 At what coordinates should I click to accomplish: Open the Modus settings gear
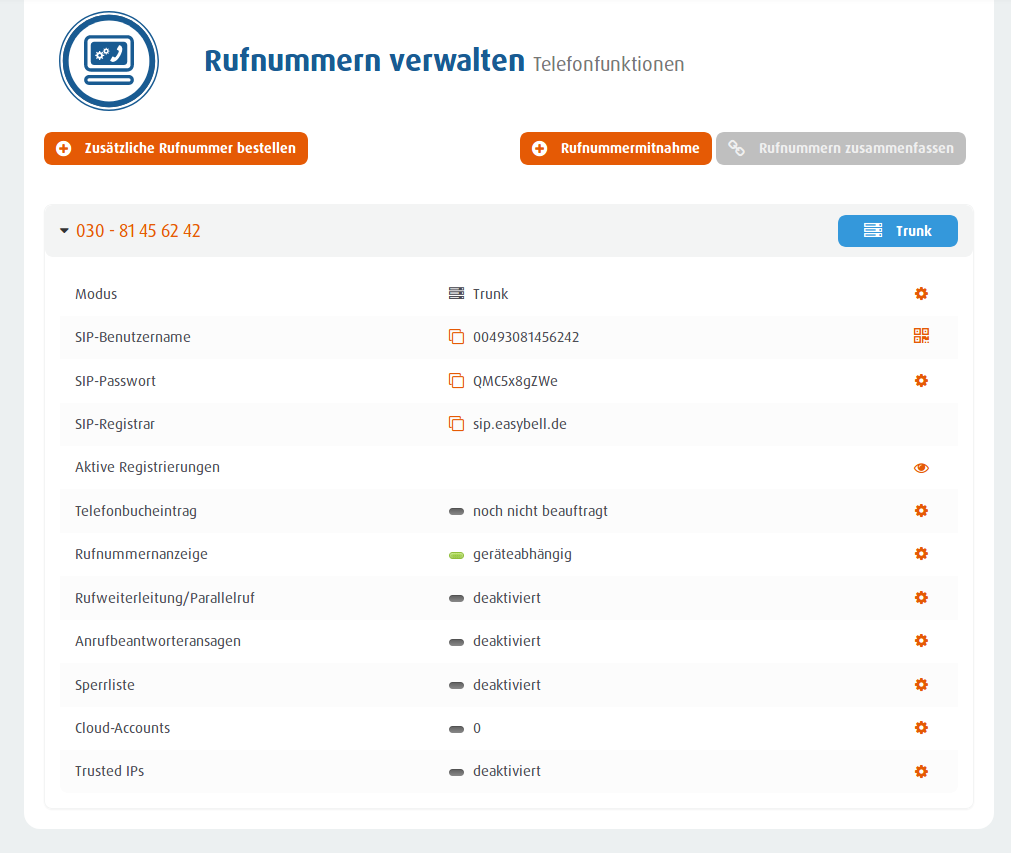(921, 294)
